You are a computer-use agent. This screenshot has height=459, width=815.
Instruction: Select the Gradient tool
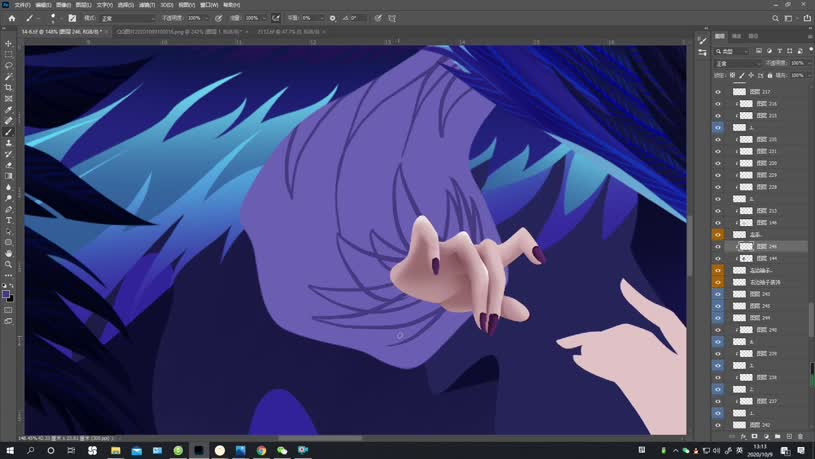click(8, 176)
